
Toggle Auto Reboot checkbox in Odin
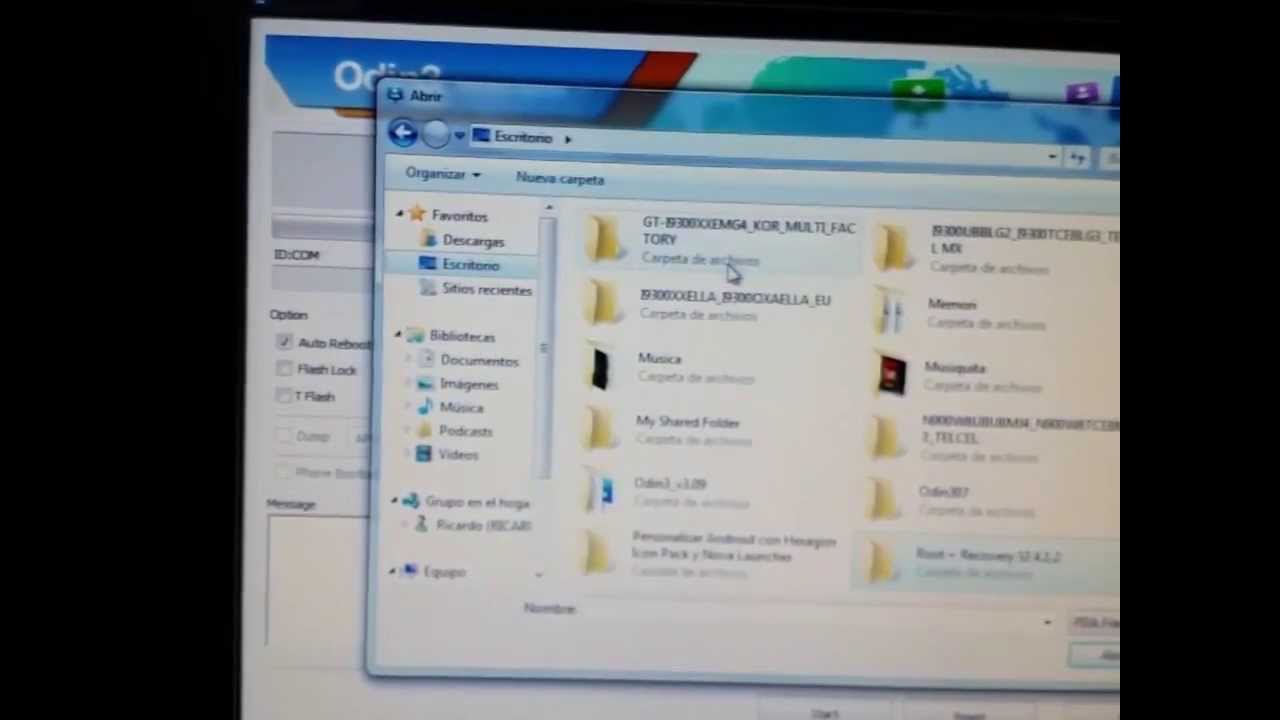pos(285,342)
